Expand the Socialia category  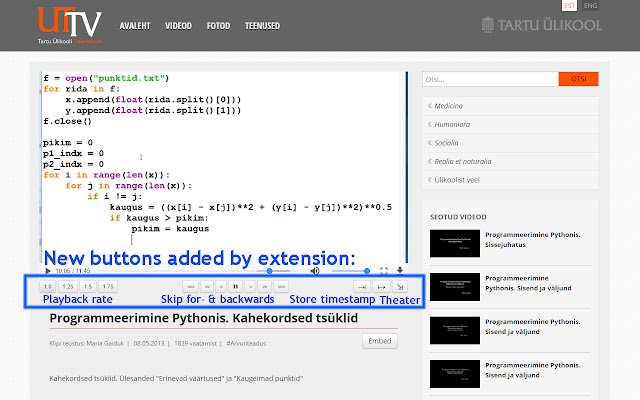pyautogui.click(x=510, y=143)
